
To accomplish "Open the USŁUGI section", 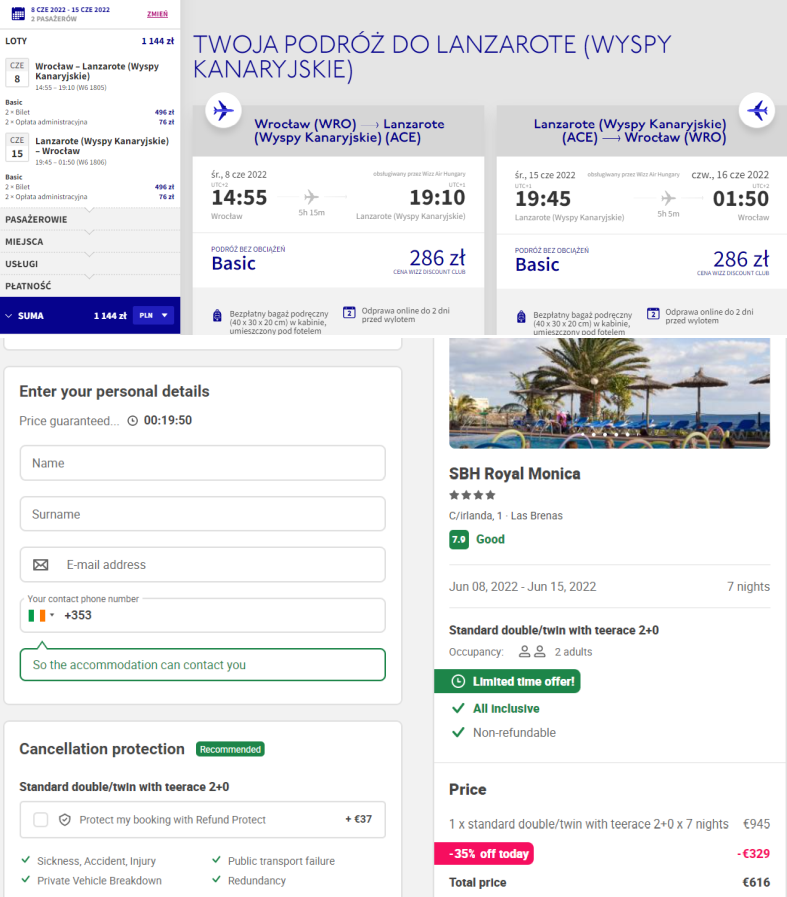I will tap(90, 264).
